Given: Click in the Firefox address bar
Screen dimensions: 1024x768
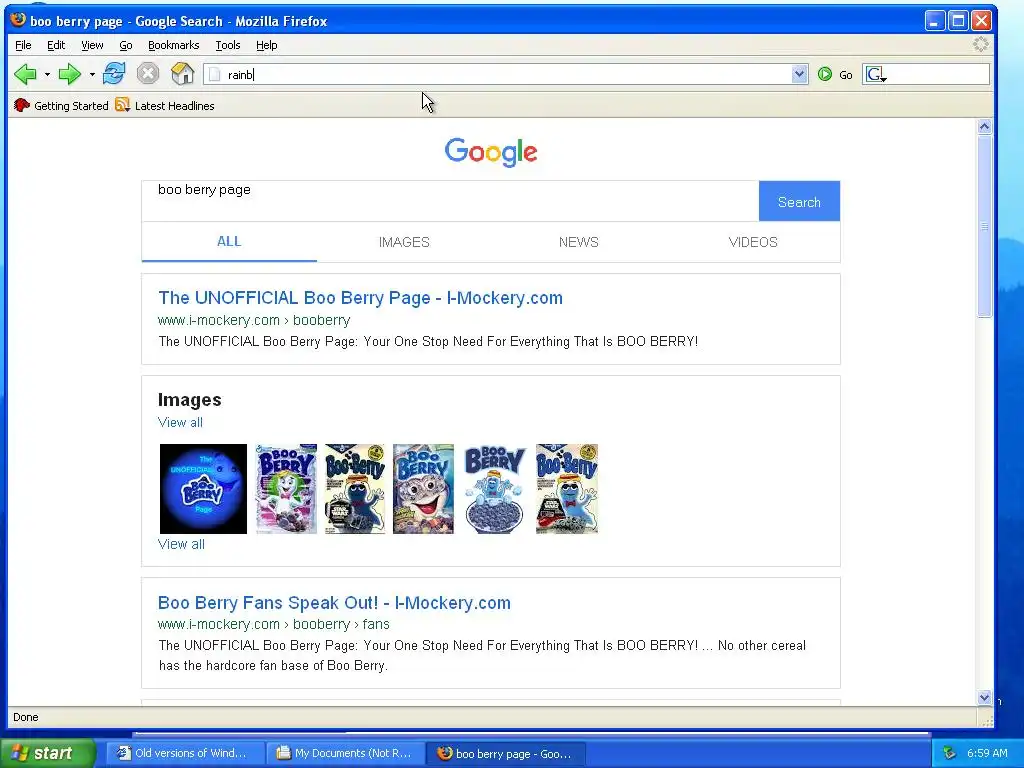Looking at the screenshot, I should point(506,74).
